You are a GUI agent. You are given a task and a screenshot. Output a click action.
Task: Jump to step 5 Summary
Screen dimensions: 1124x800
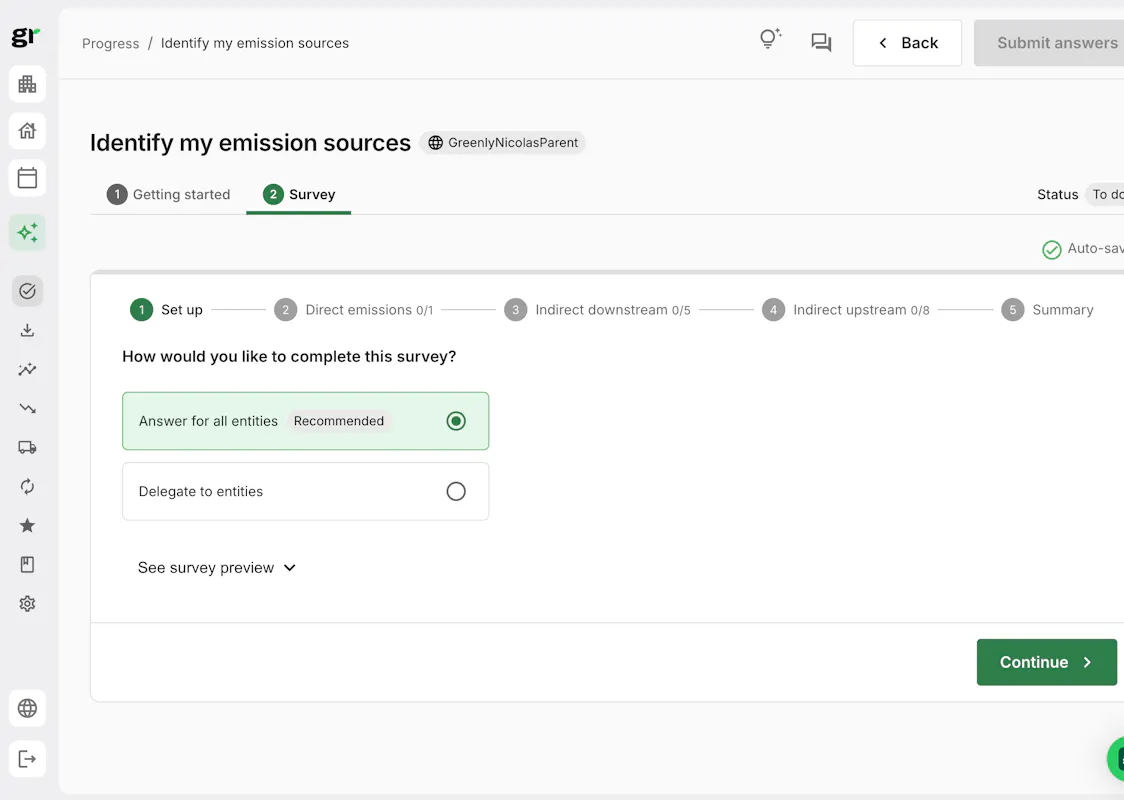click(1047, 310)
